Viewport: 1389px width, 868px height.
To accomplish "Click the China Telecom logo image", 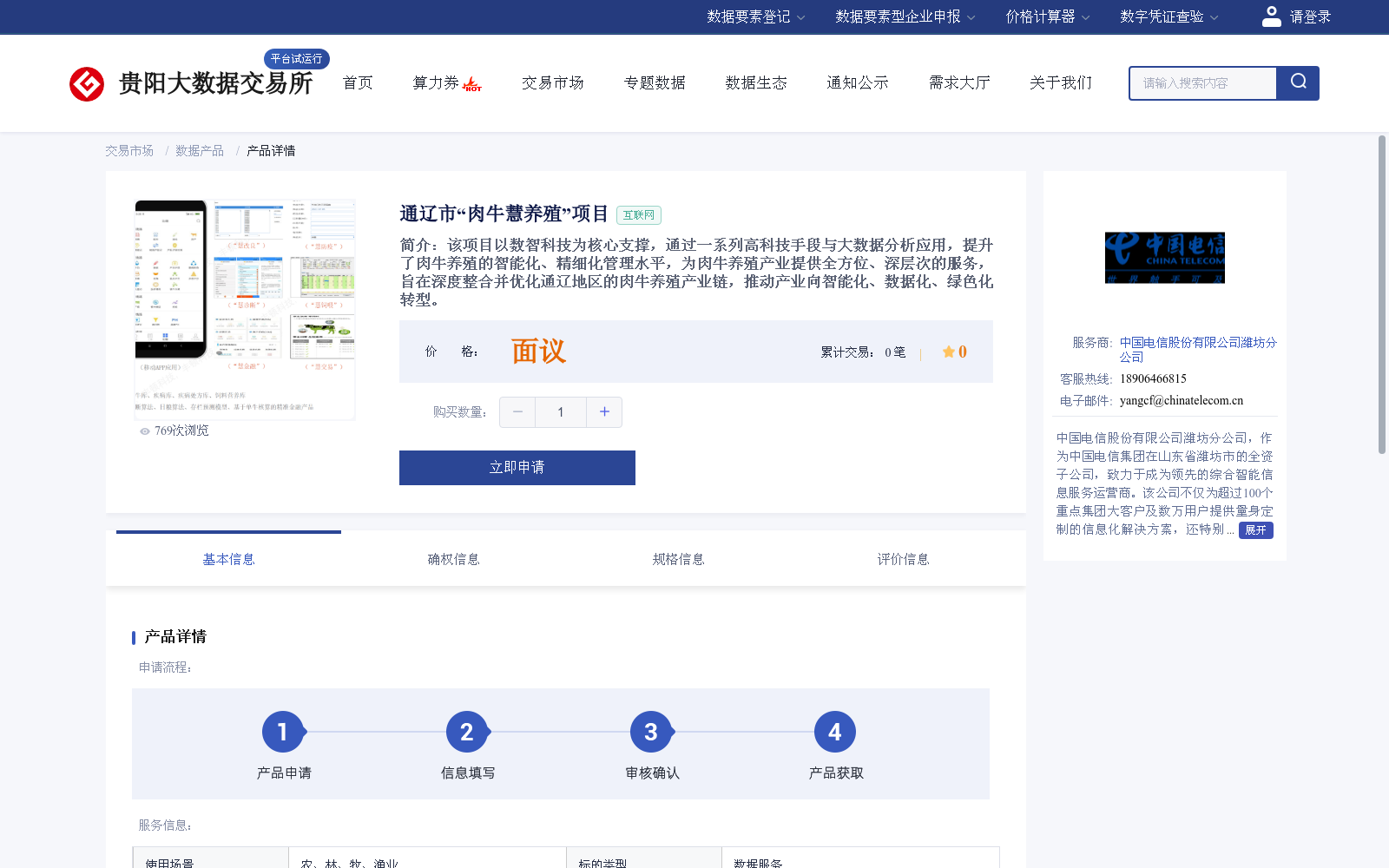I will pyautogui.click(x=1165, y=258).
